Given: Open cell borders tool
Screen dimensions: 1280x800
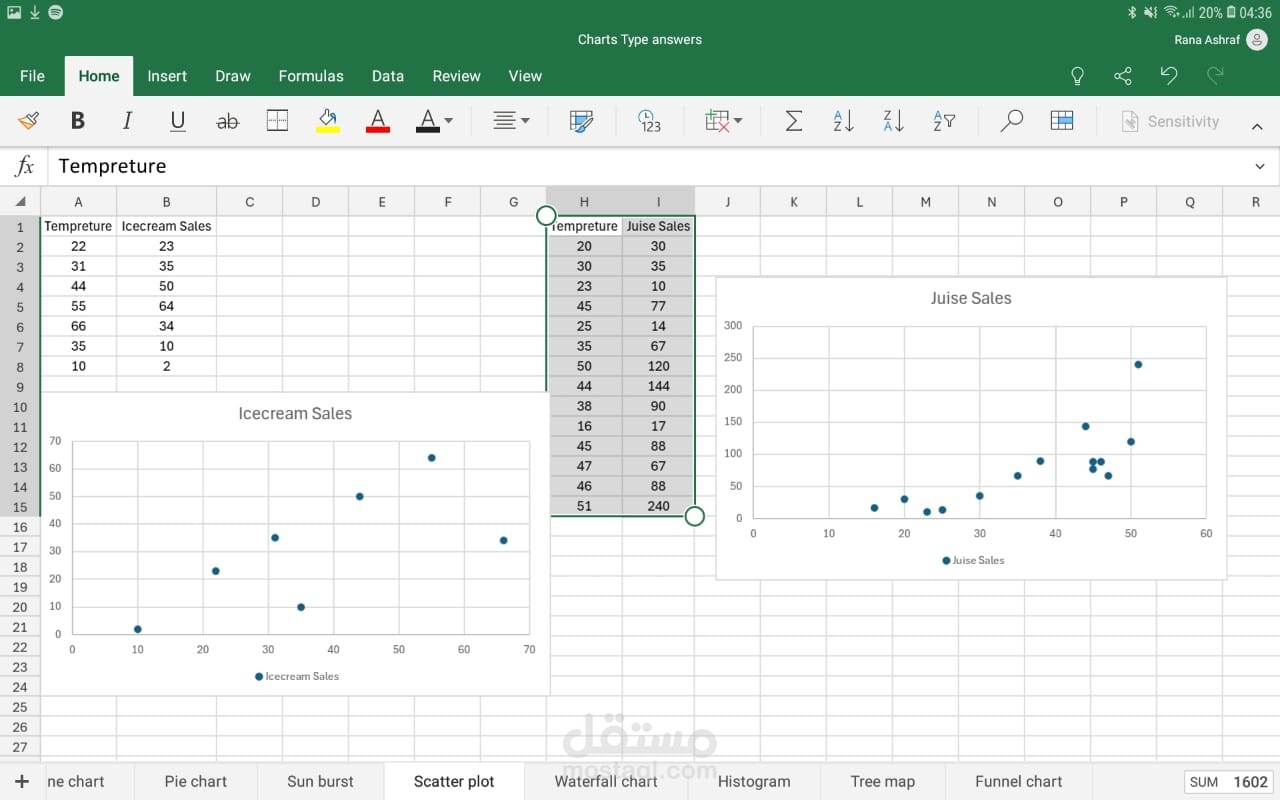Looking at the screenshot, I should (277, 121).
